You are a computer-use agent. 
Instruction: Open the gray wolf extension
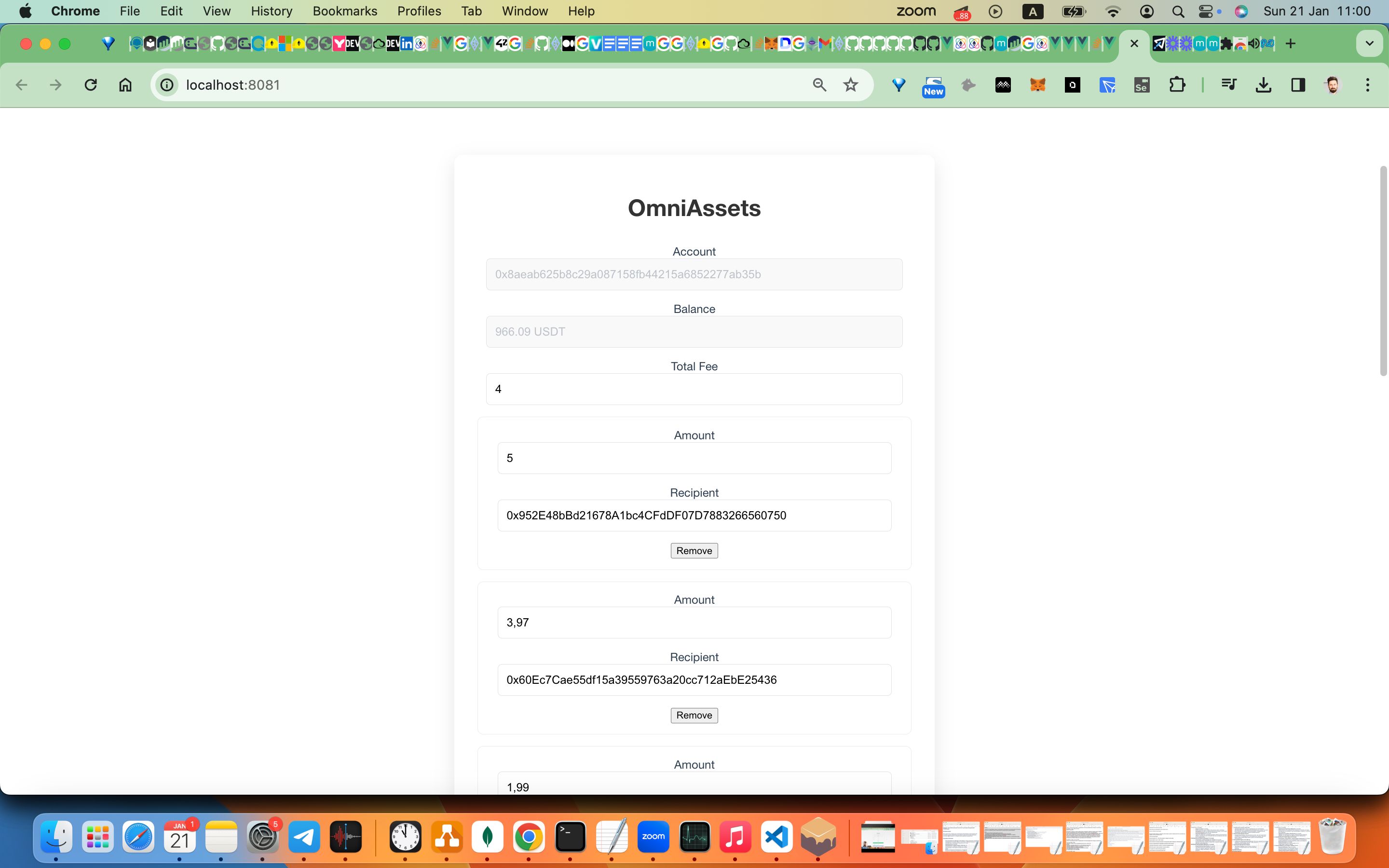(x=968, y=85)
